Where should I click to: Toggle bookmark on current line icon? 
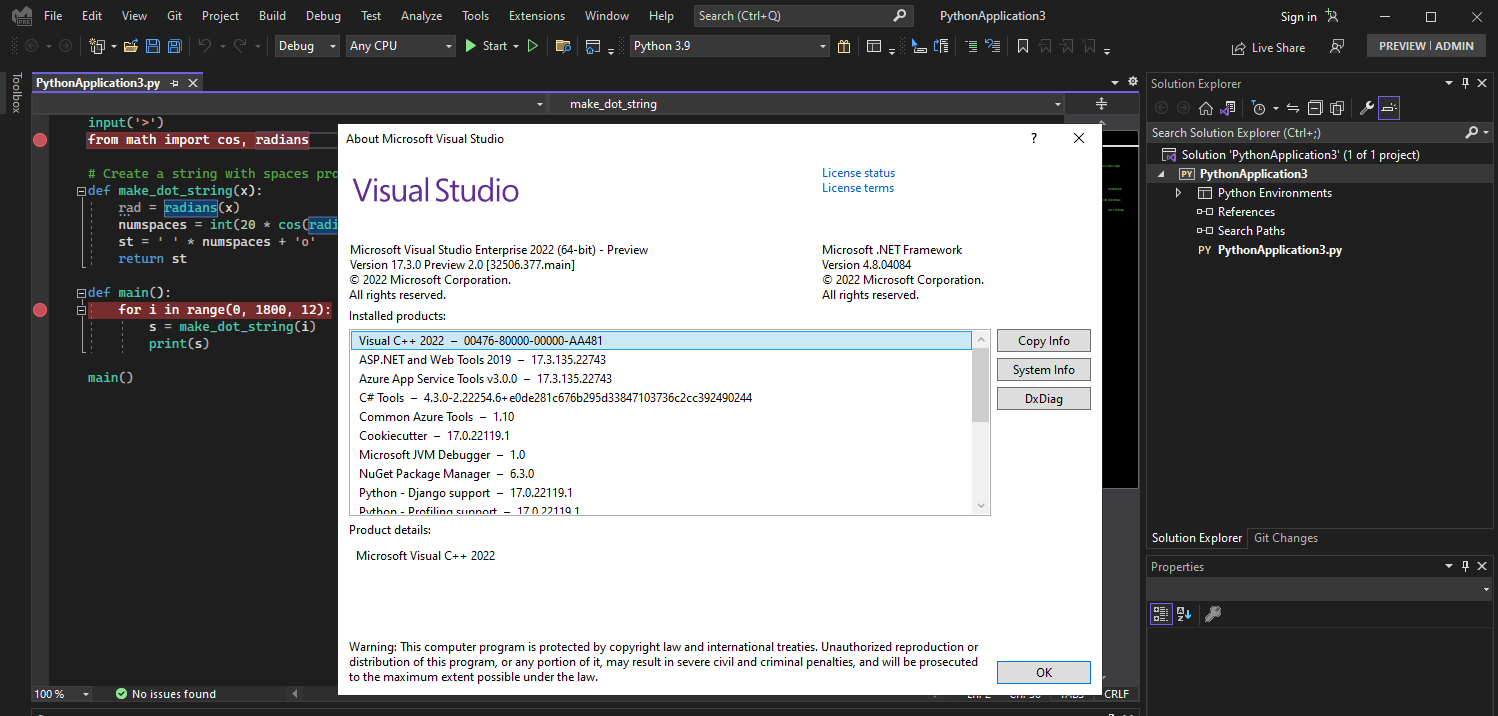[x=1023, y=46]
